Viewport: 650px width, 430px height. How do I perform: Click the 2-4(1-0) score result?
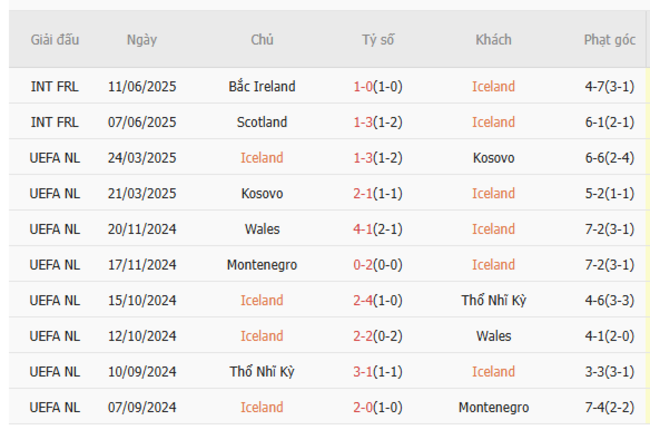pyautogui.click(x=378, y=300)
